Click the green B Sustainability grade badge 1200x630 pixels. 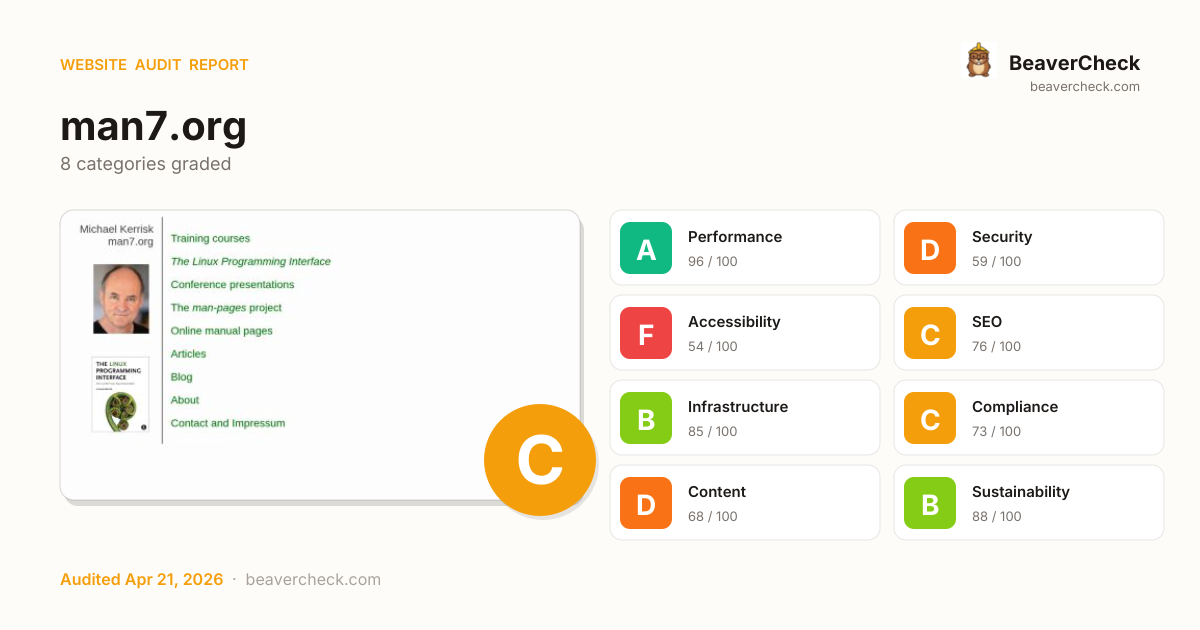(x=930, y=503)
